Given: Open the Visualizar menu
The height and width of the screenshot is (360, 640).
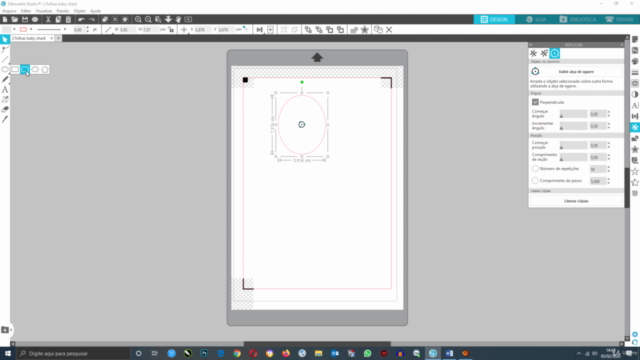Looking at the screenshot, I should pyautogui.click(x=44, y=11).
